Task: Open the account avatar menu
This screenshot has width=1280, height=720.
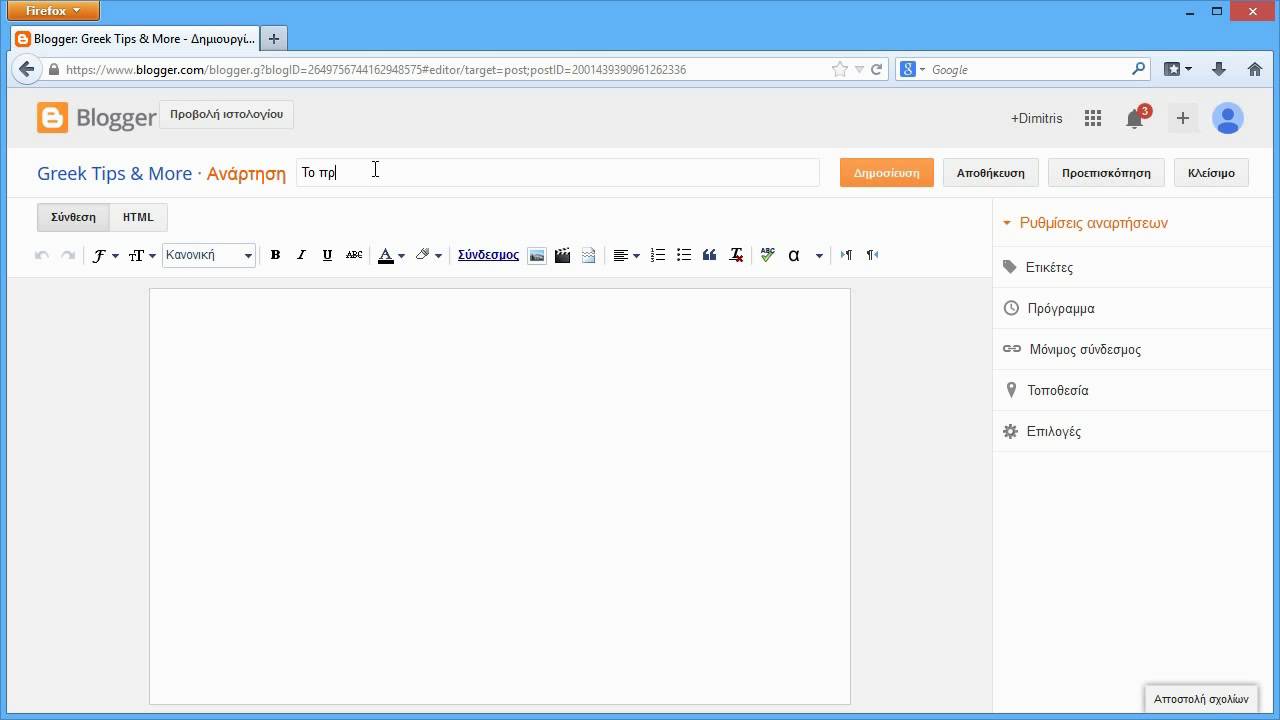Action: pyautogui.click(x=1227, y=118)
